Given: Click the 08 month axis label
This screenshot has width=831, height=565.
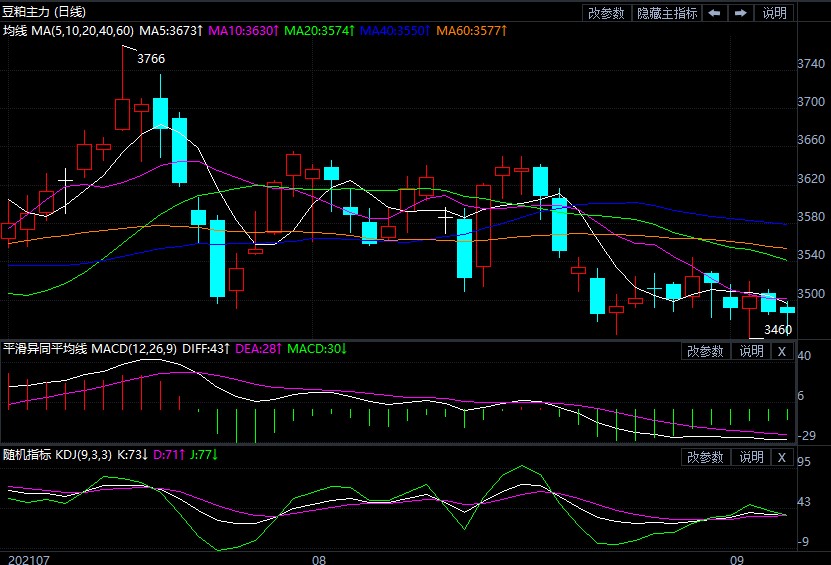Looking at the screenshot, I should tap(319, 560).
